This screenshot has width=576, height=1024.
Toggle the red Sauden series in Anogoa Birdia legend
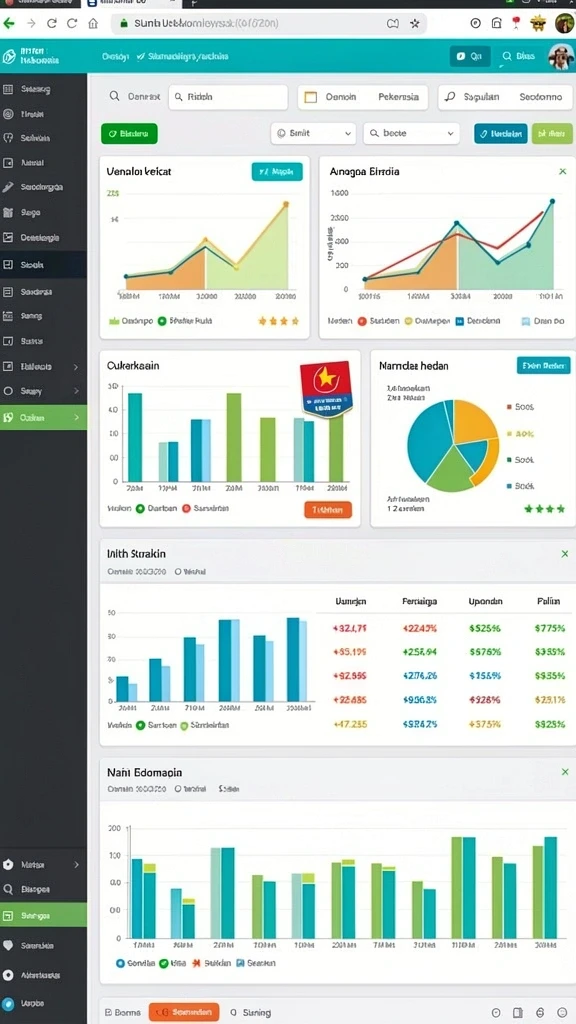[x=362, y=321]
